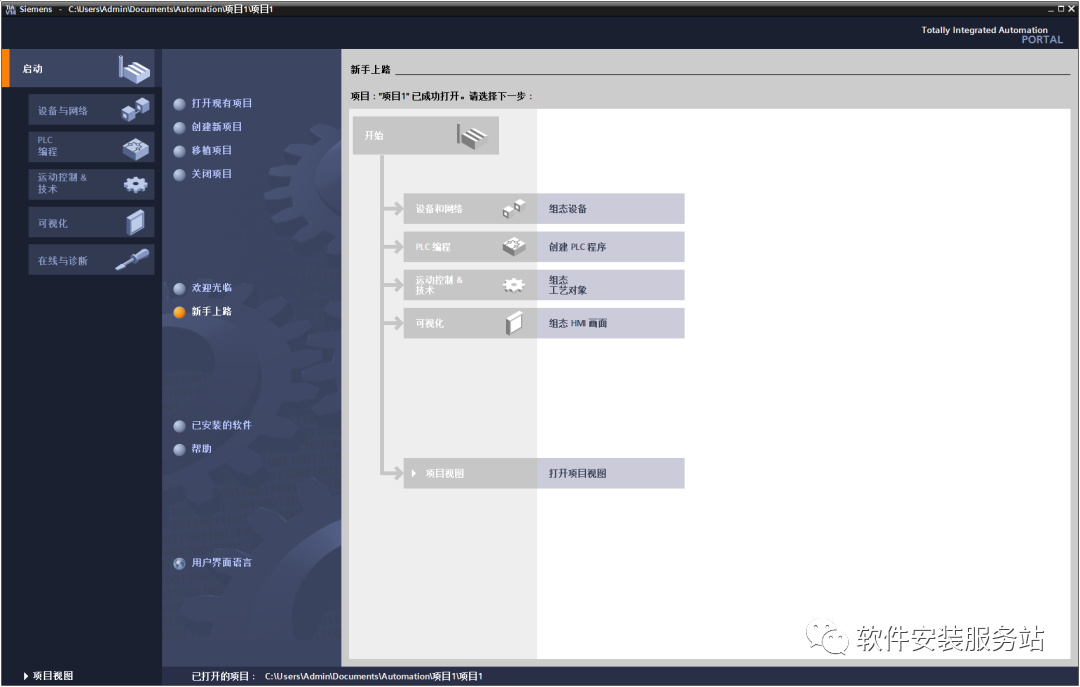Click the gear icon in the 运动控制 & 技术 workflow row

click(x=514, y=285)
